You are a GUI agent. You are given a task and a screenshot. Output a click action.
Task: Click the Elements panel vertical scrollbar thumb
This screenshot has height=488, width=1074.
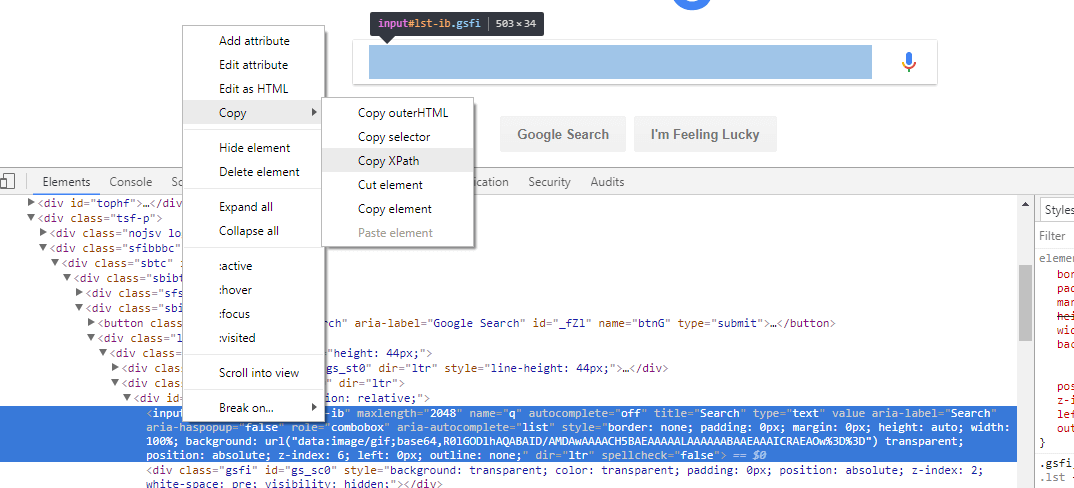1025,303
